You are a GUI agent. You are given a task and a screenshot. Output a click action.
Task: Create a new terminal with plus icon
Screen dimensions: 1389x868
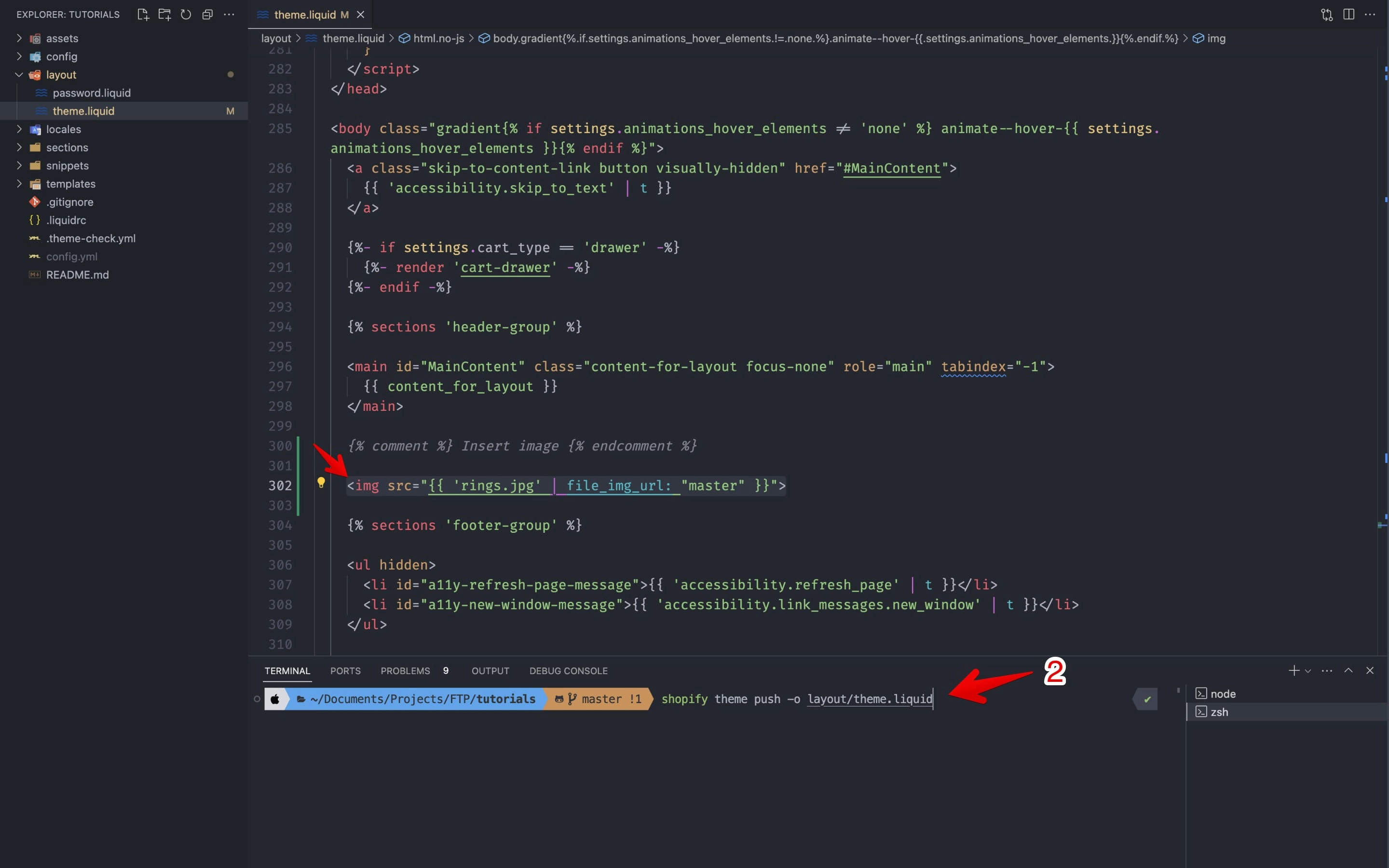[1294, 670]
